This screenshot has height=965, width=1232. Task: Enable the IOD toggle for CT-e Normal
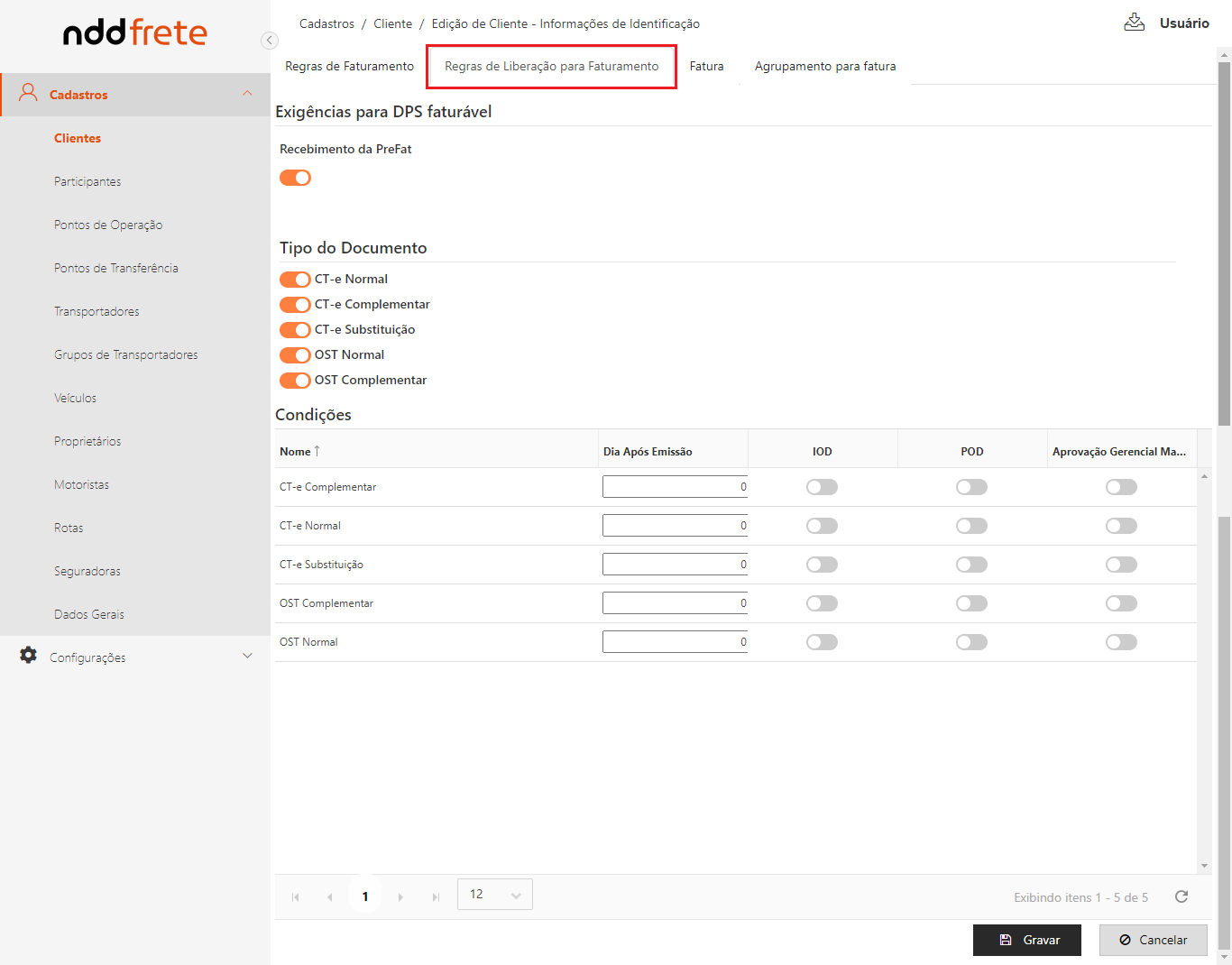coord(822,526)
